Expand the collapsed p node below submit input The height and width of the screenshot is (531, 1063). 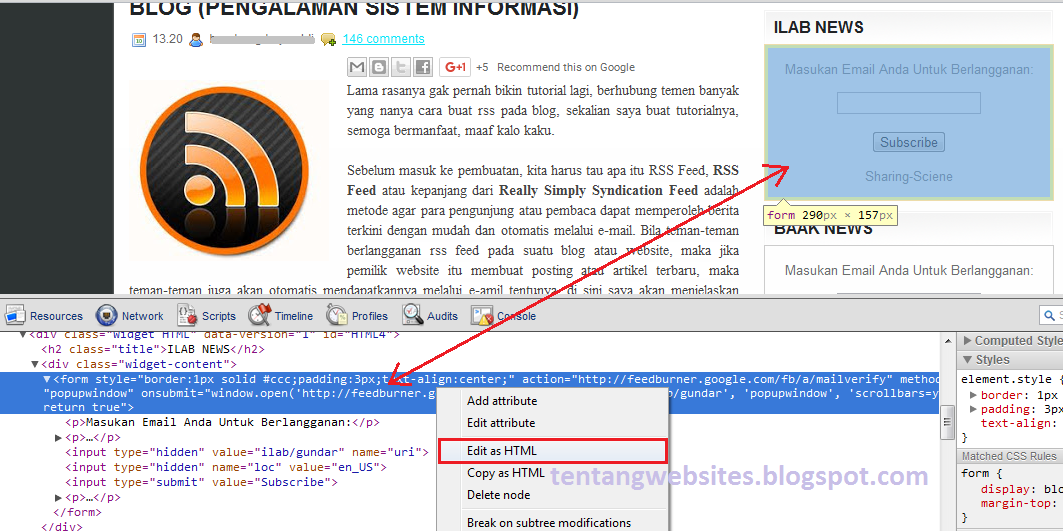(x=58, y=497)
